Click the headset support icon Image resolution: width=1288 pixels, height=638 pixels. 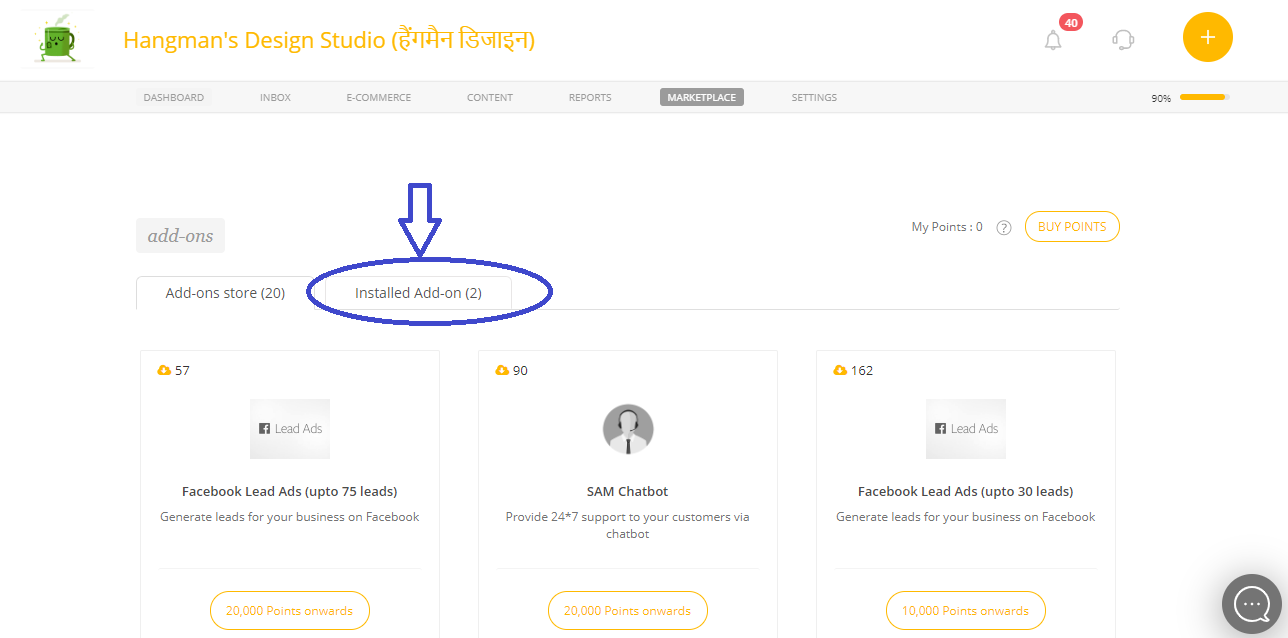coord(1123,39)
